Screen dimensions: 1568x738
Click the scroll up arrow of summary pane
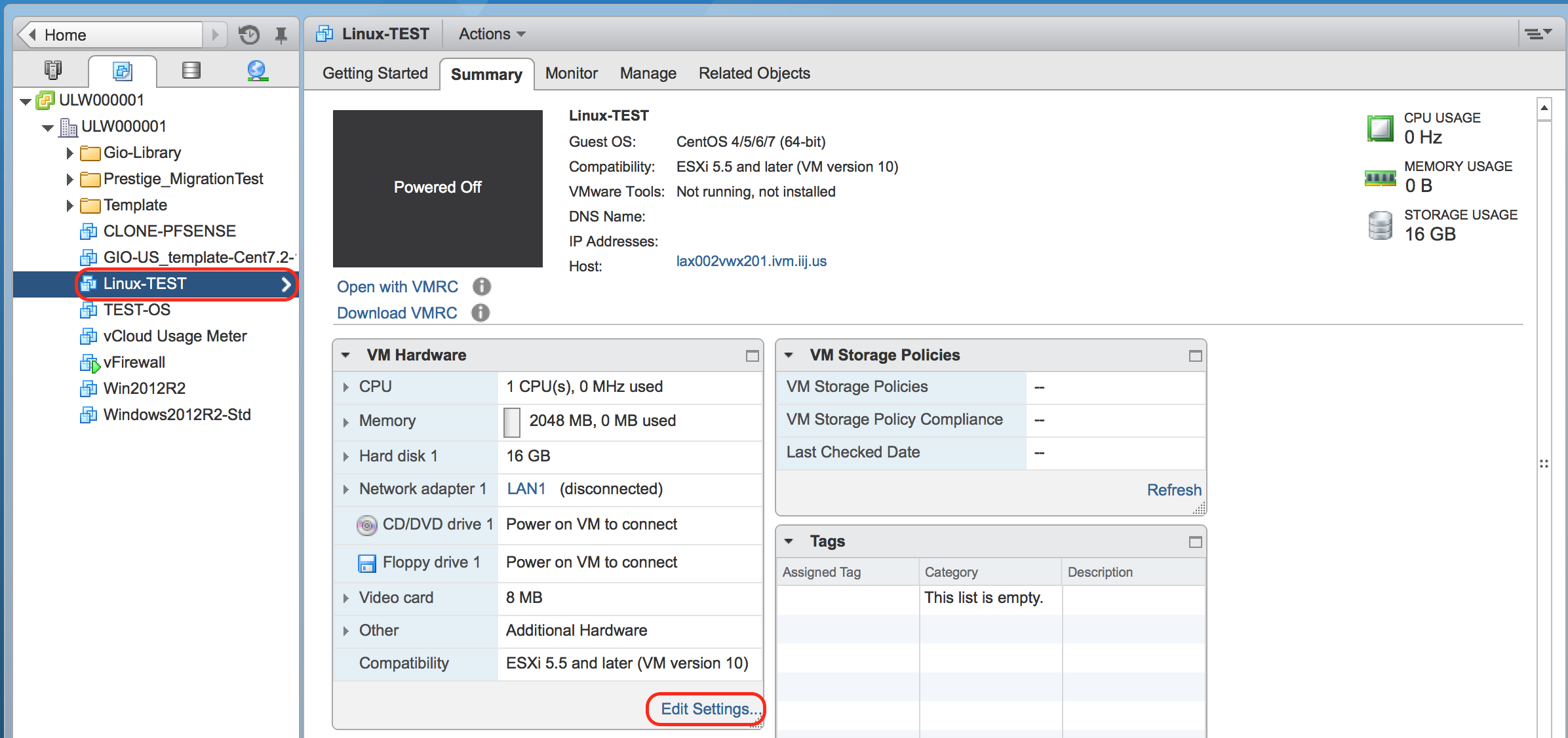coord(1544,108)
